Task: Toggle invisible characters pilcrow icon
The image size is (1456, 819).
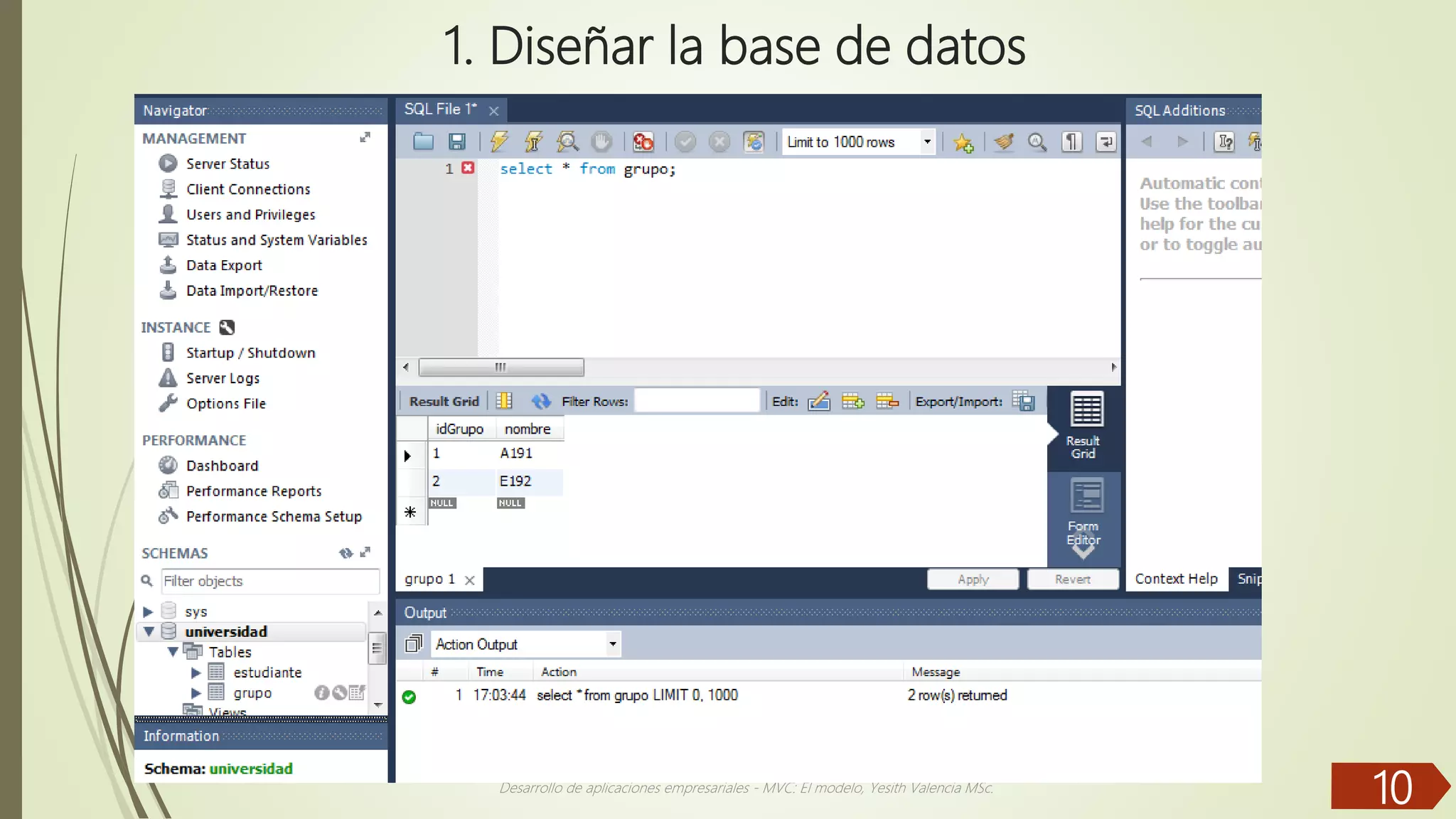Action: click(1071, 142)
